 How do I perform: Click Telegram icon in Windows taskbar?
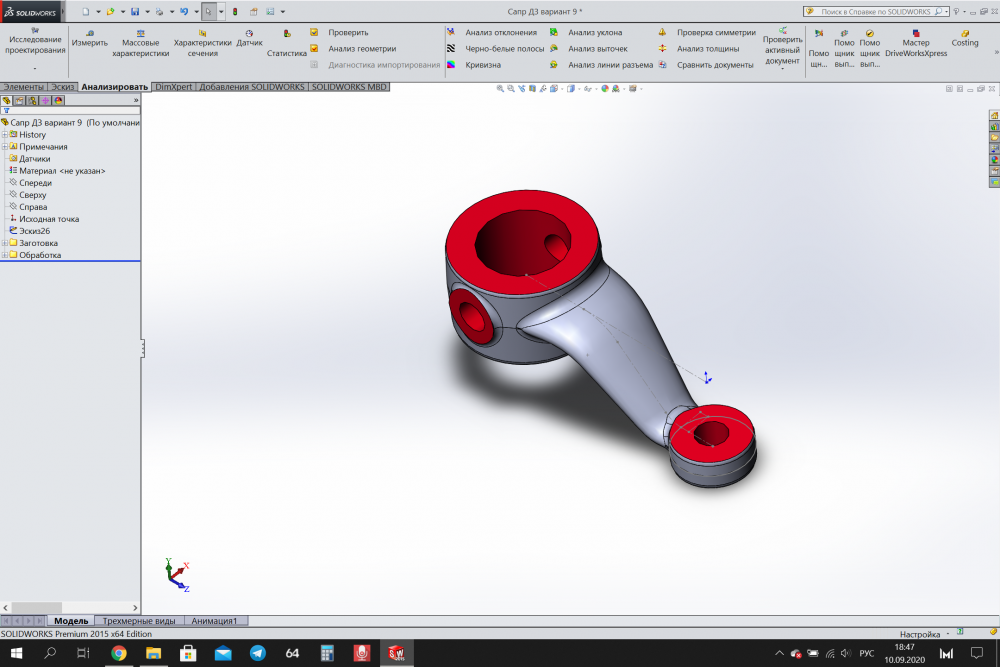click(x=257, y=653)
